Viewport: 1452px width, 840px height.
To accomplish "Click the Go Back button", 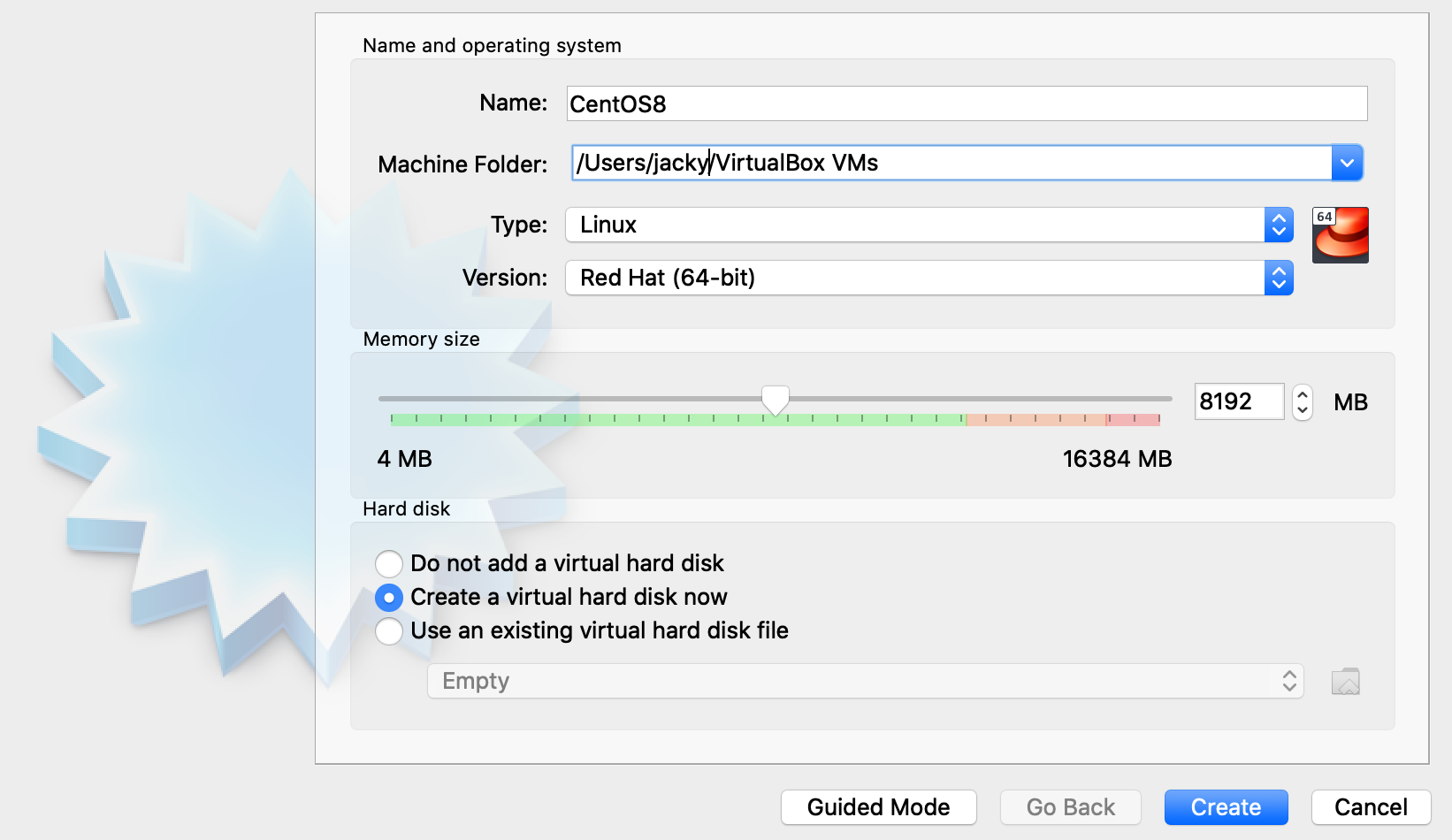I will click(1071, 807).
